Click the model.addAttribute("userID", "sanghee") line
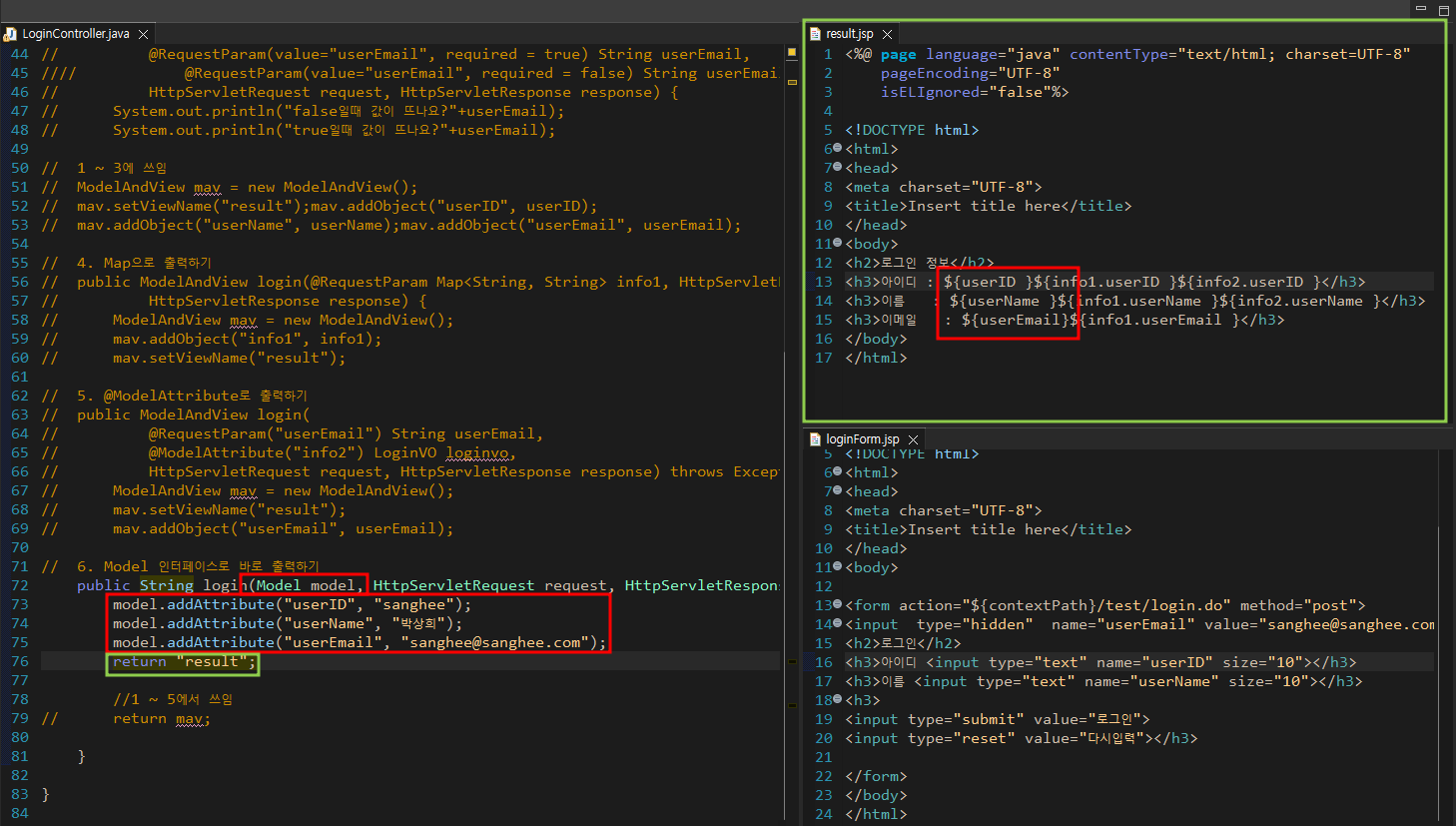1456x826 pixels. click(292, 604)
